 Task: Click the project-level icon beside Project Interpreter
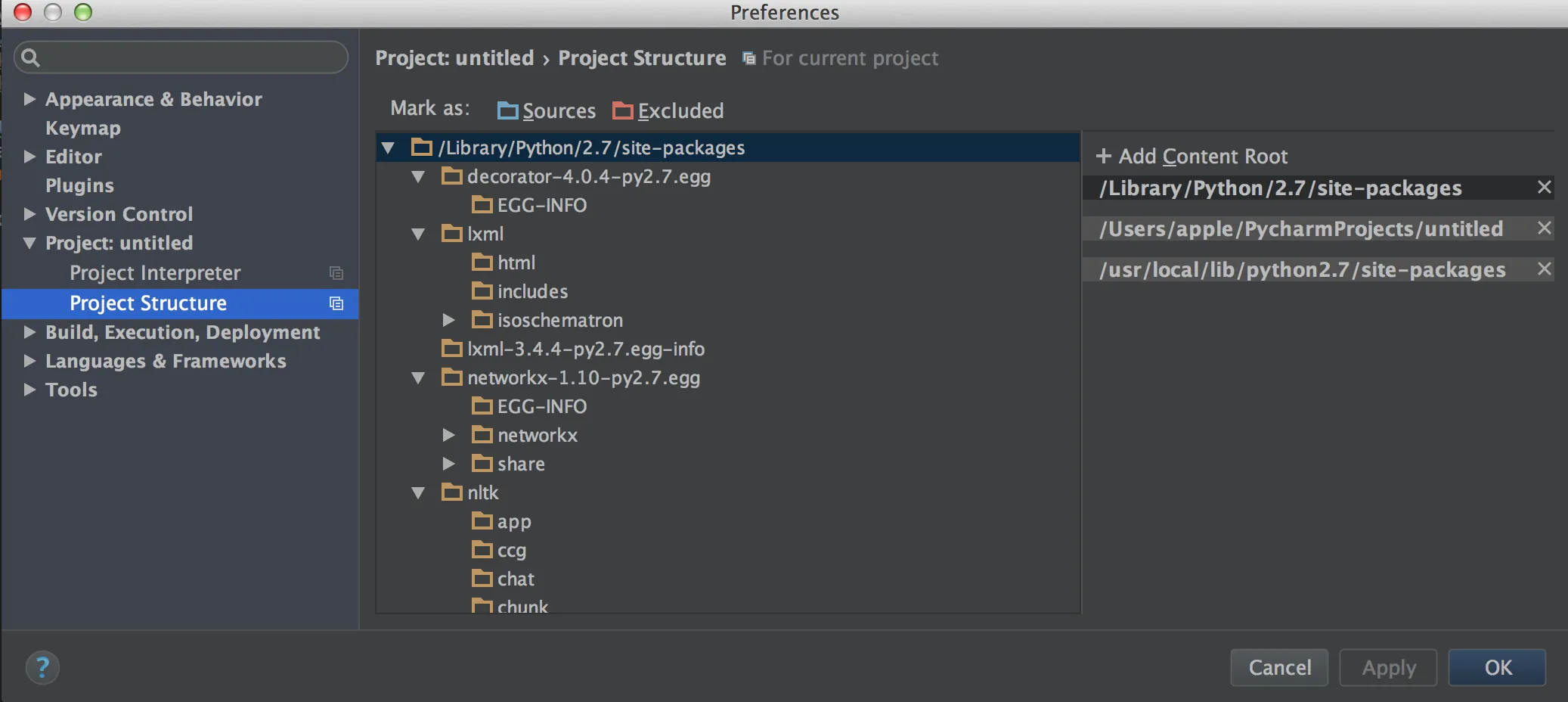(x=336, y=273)
